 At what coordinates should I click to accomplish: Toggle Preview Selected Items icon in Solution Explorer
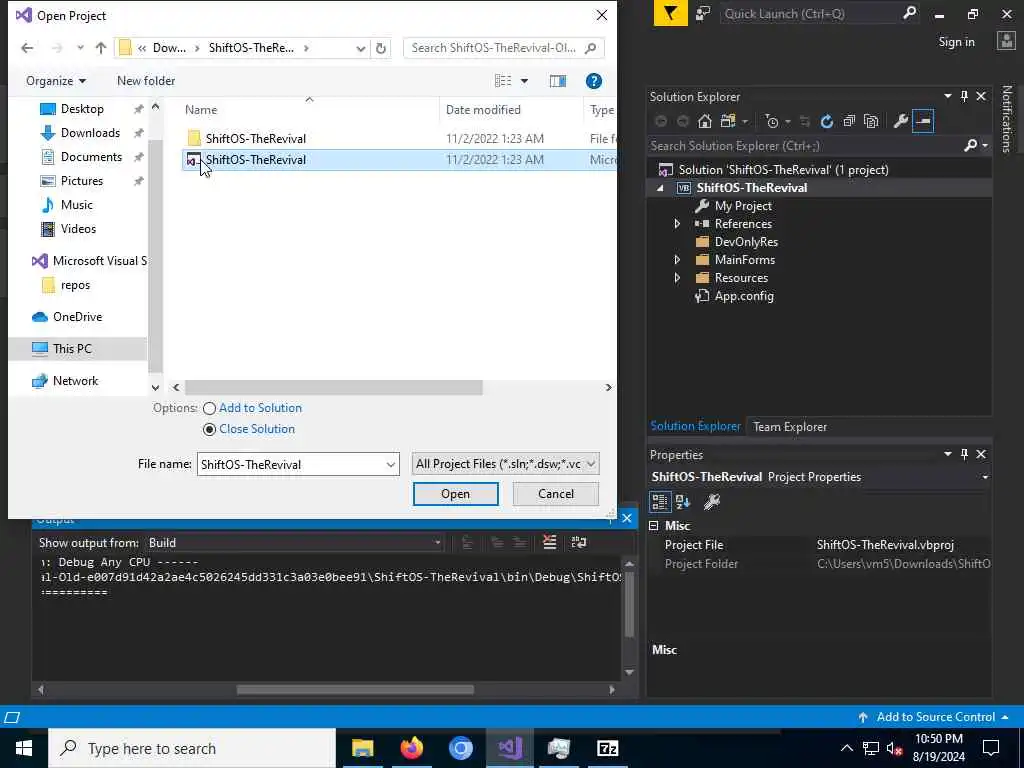coord(923,121)
